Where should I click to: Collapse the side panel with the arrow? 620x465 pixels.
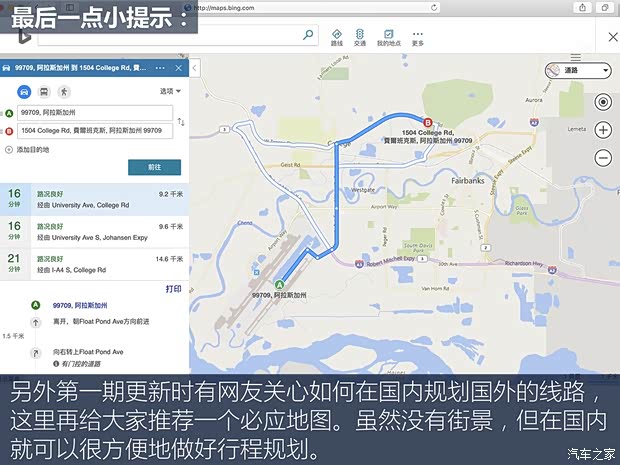click(195, 68)
